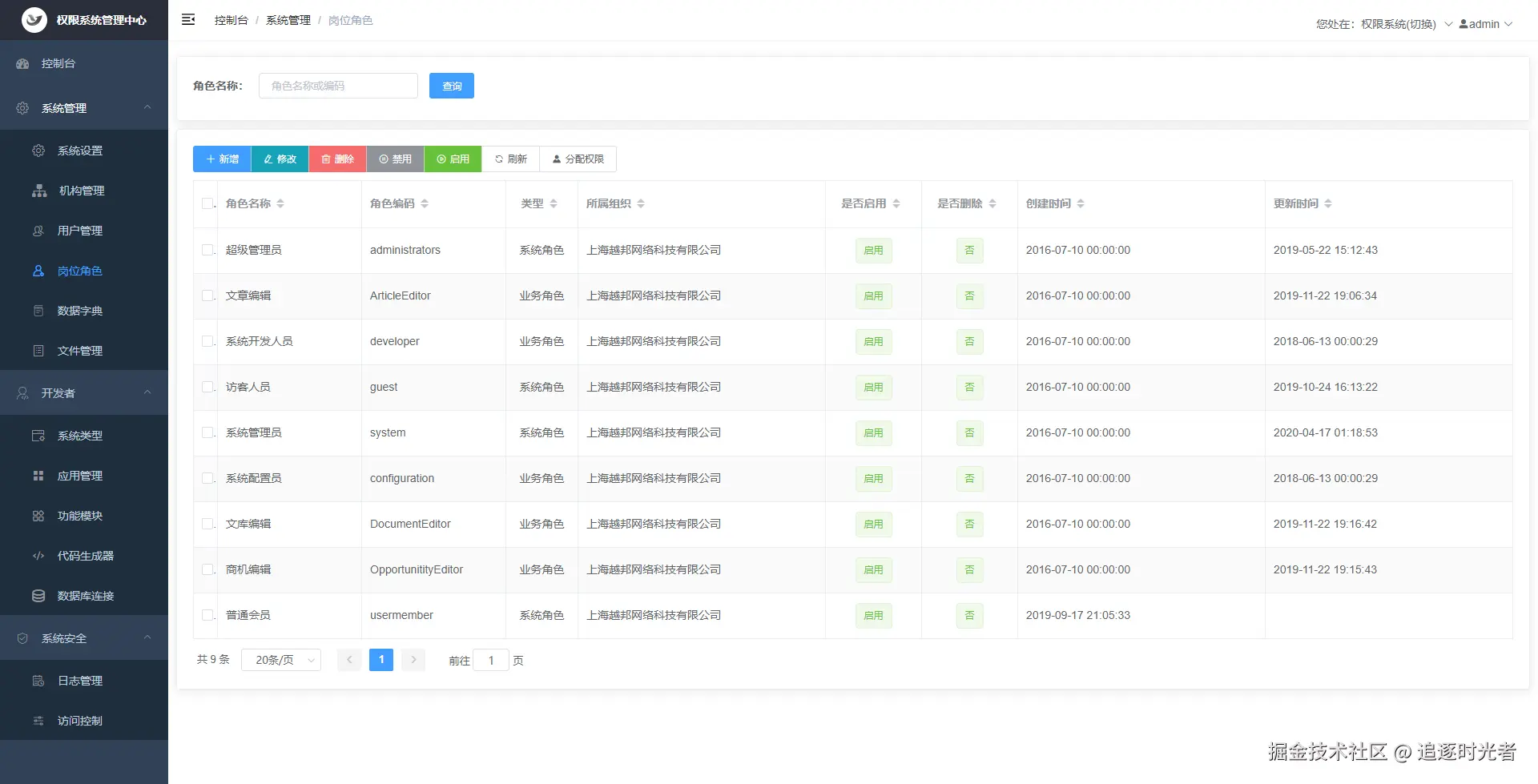Click the sliders icon for 访问控制
This screenshot has height=784, width=1538.
[38, 721]
